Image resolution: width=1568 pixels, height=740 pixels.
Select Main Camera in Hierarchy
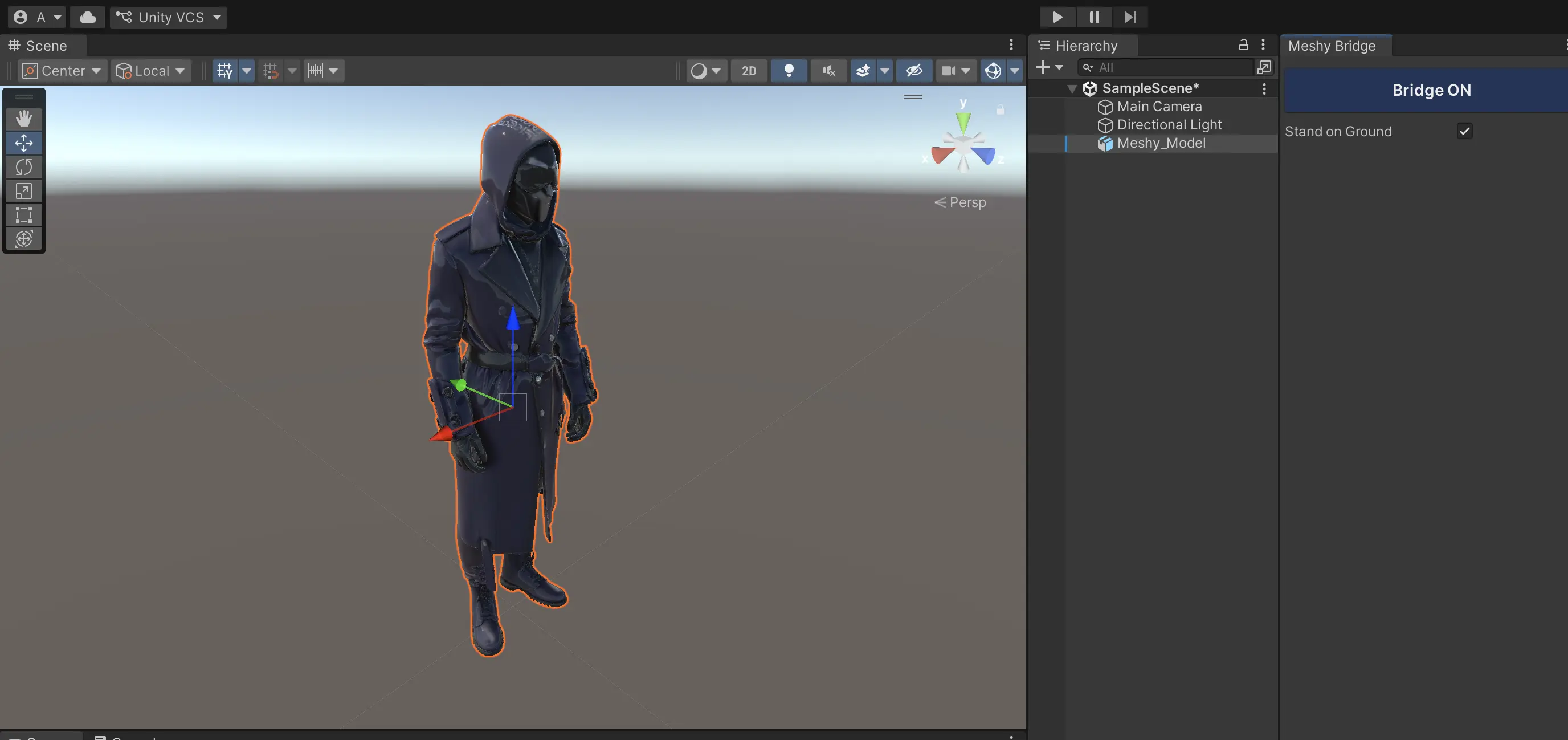(x=1159, y=107)
